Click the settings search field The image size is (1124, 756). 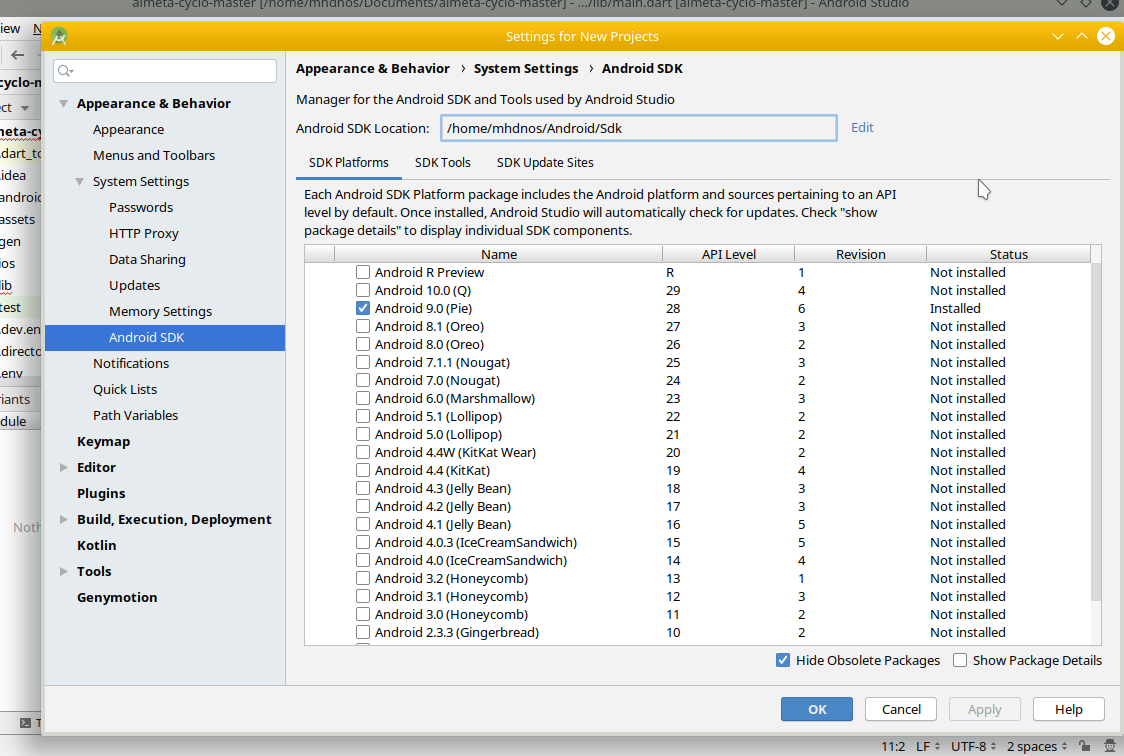[165, 71]
